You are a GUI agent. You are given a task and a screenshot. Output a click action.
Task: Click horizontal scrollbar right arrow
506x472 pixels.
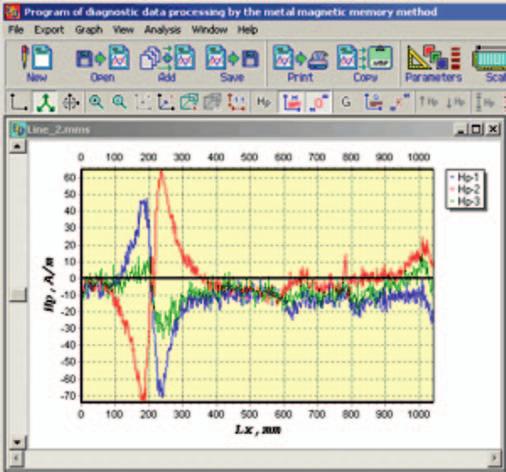pyautogui.click(x=495, y=458)
